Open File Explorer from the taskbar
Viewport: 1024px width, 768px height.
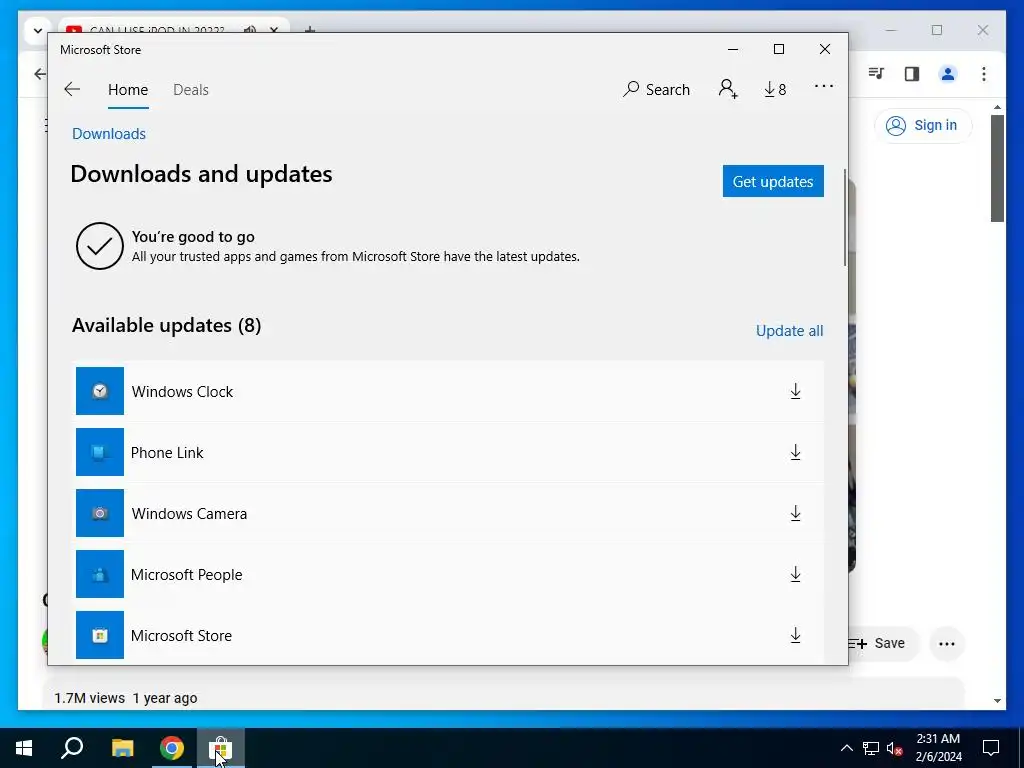(x=122, y=748)
